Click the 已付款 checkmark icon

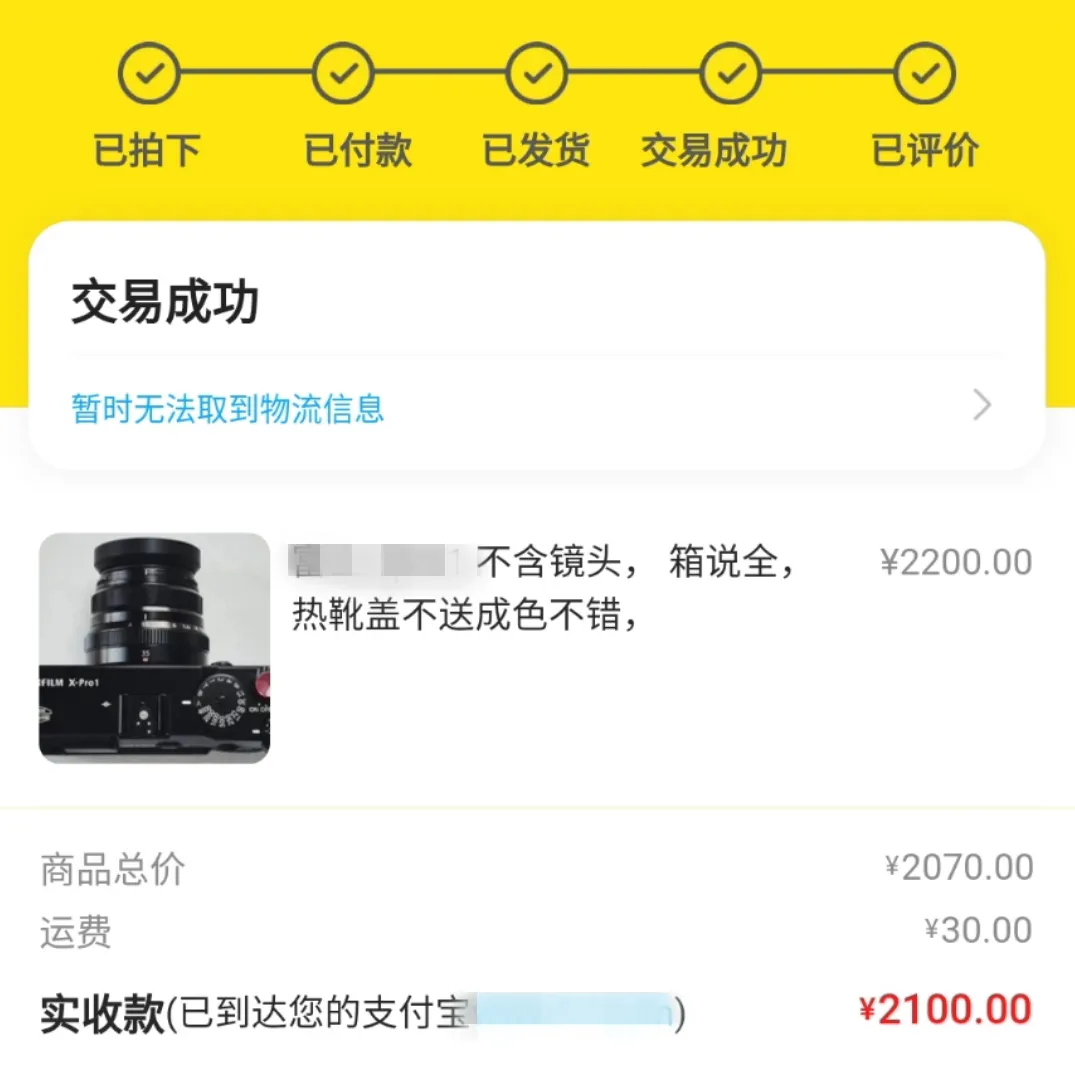342,71
